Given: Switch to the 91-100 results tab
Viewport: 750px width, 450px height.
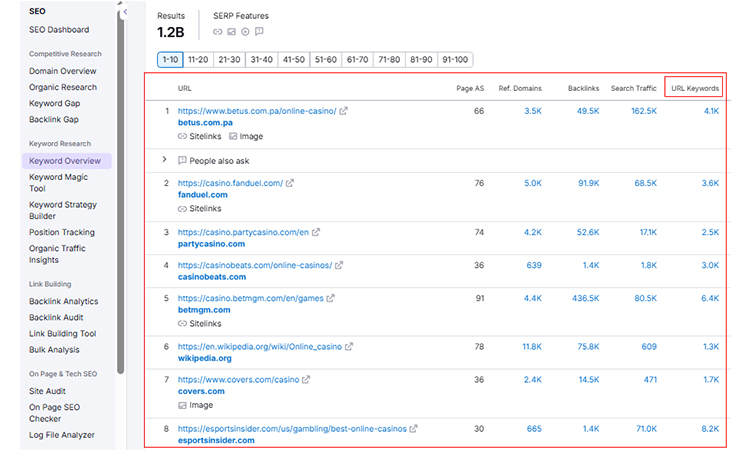Looking at the screenshot, I should 455,60.
